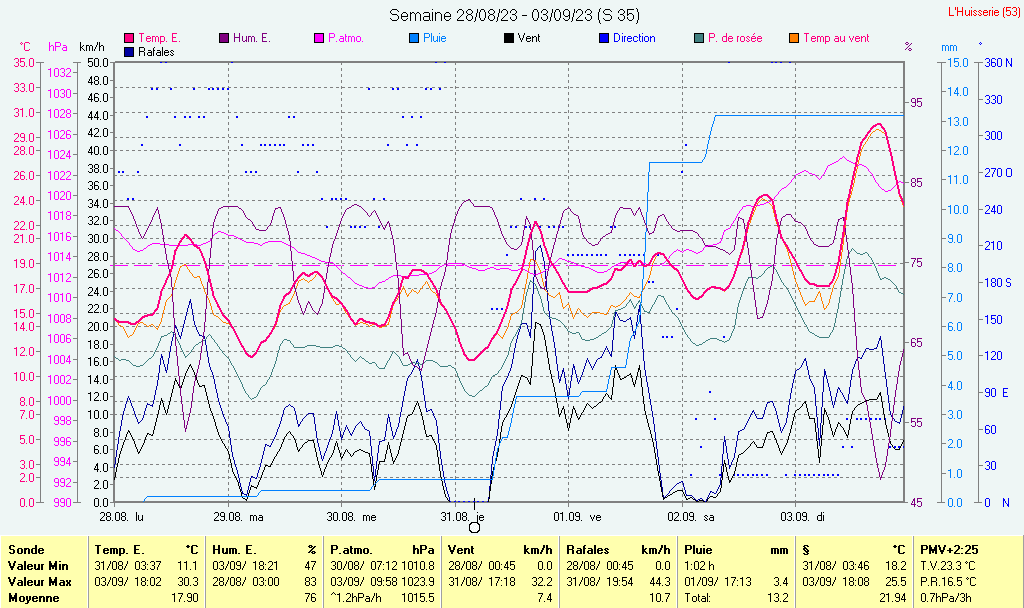Click the wind maximum timestamp "31/08/ 17:18"

pos(482,582)
